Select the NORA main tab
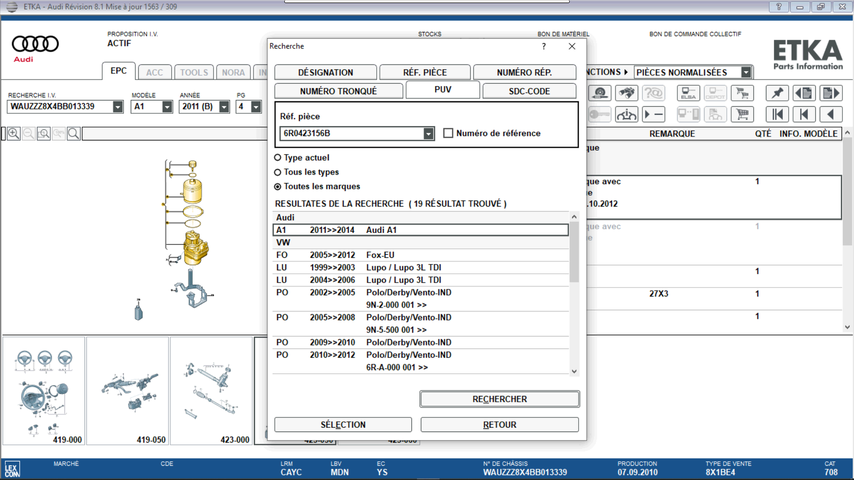The height and width of the screenshot is (480, 854). tap(233, 72)
